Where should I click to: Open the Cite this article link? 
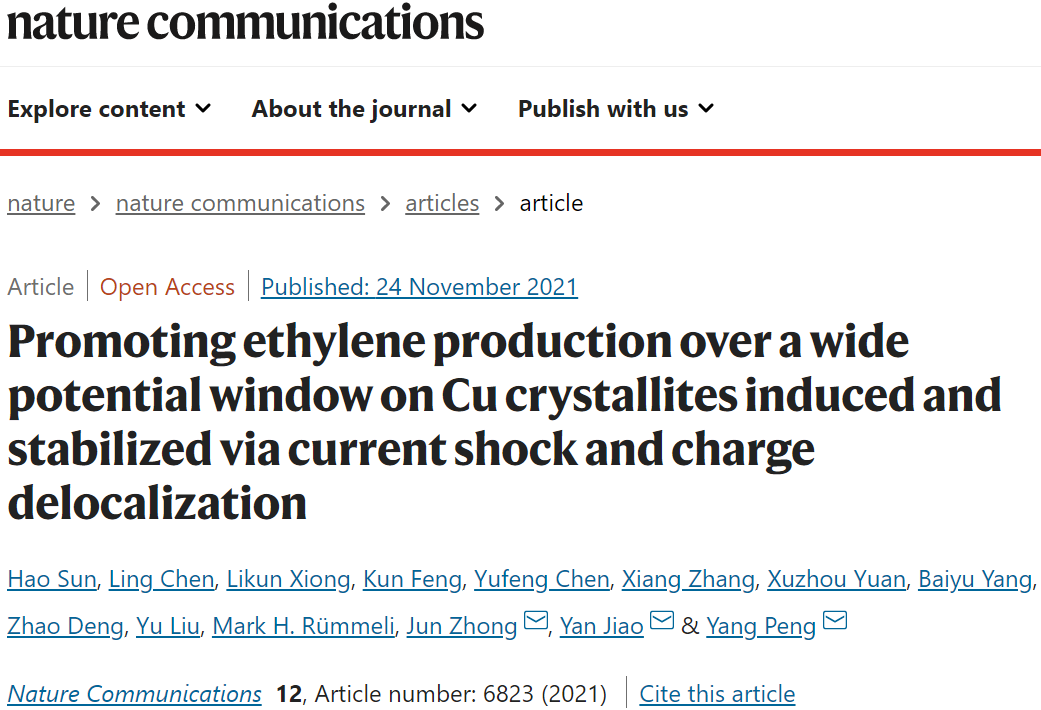tap(717, 694)
